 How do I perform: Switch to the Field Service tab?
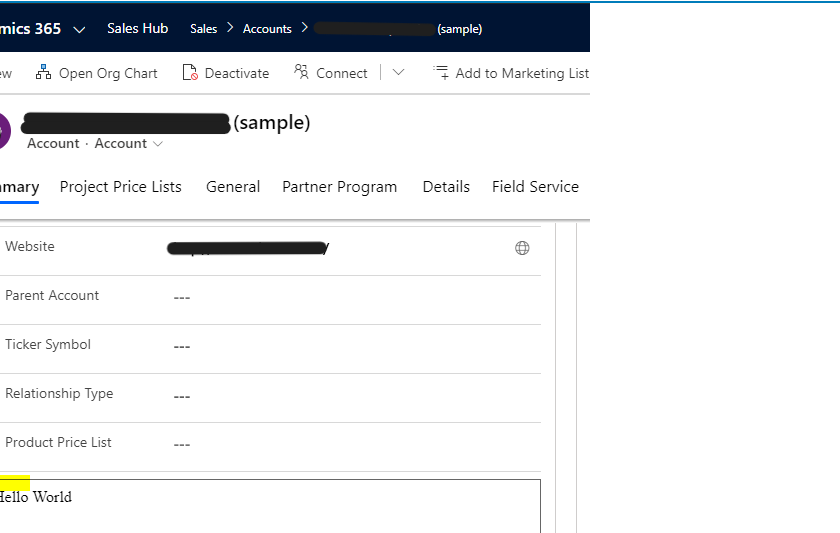[535, 187]
